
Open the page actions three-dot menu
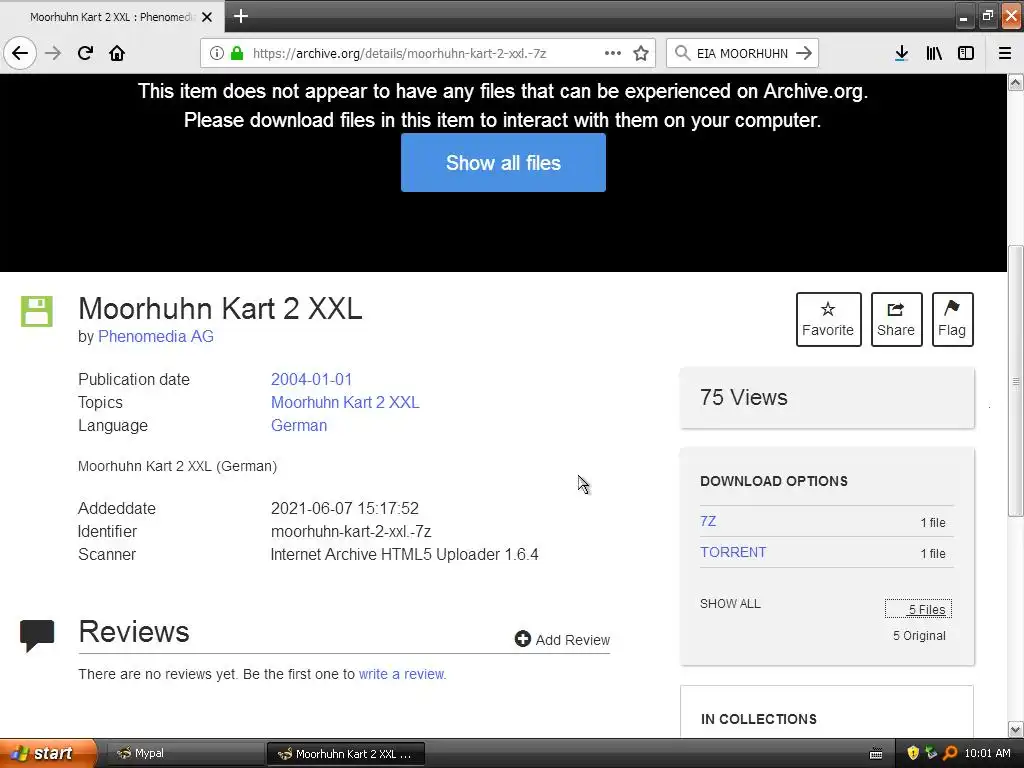(613, 53)
